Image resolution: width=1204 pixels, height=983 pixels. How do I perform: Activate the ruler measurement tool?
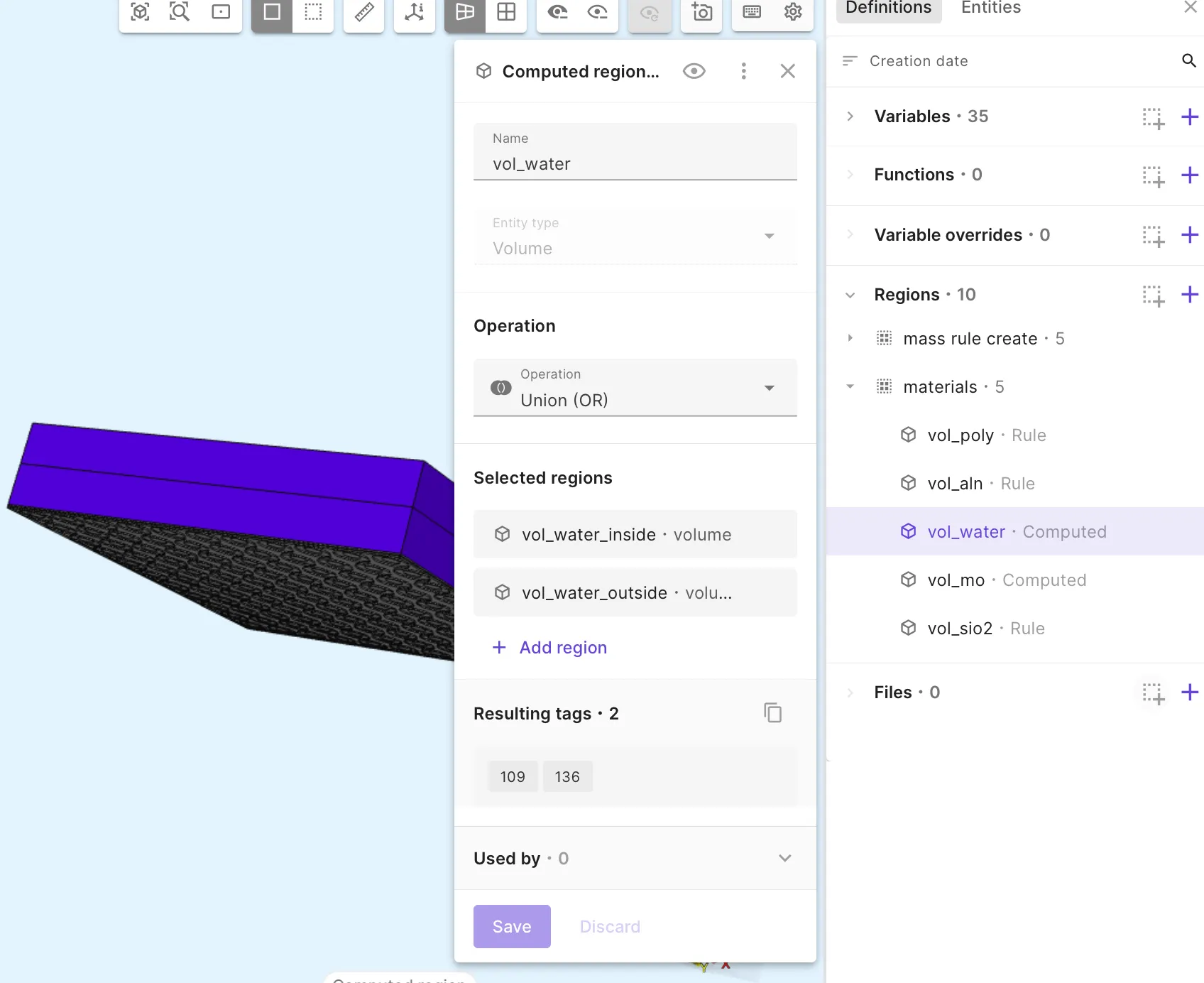click(364, 12)
